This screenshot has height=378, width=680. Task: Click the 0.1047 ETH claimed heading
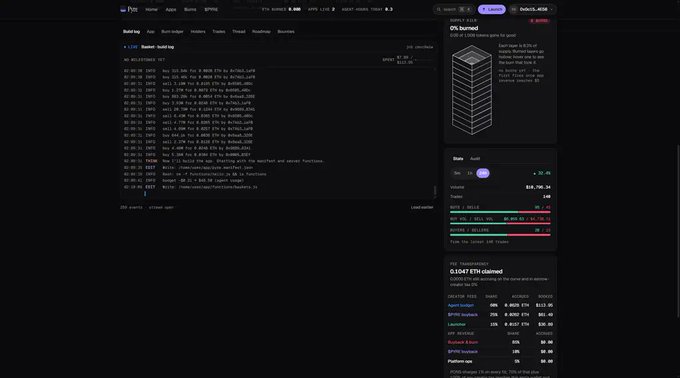(476, 271)
